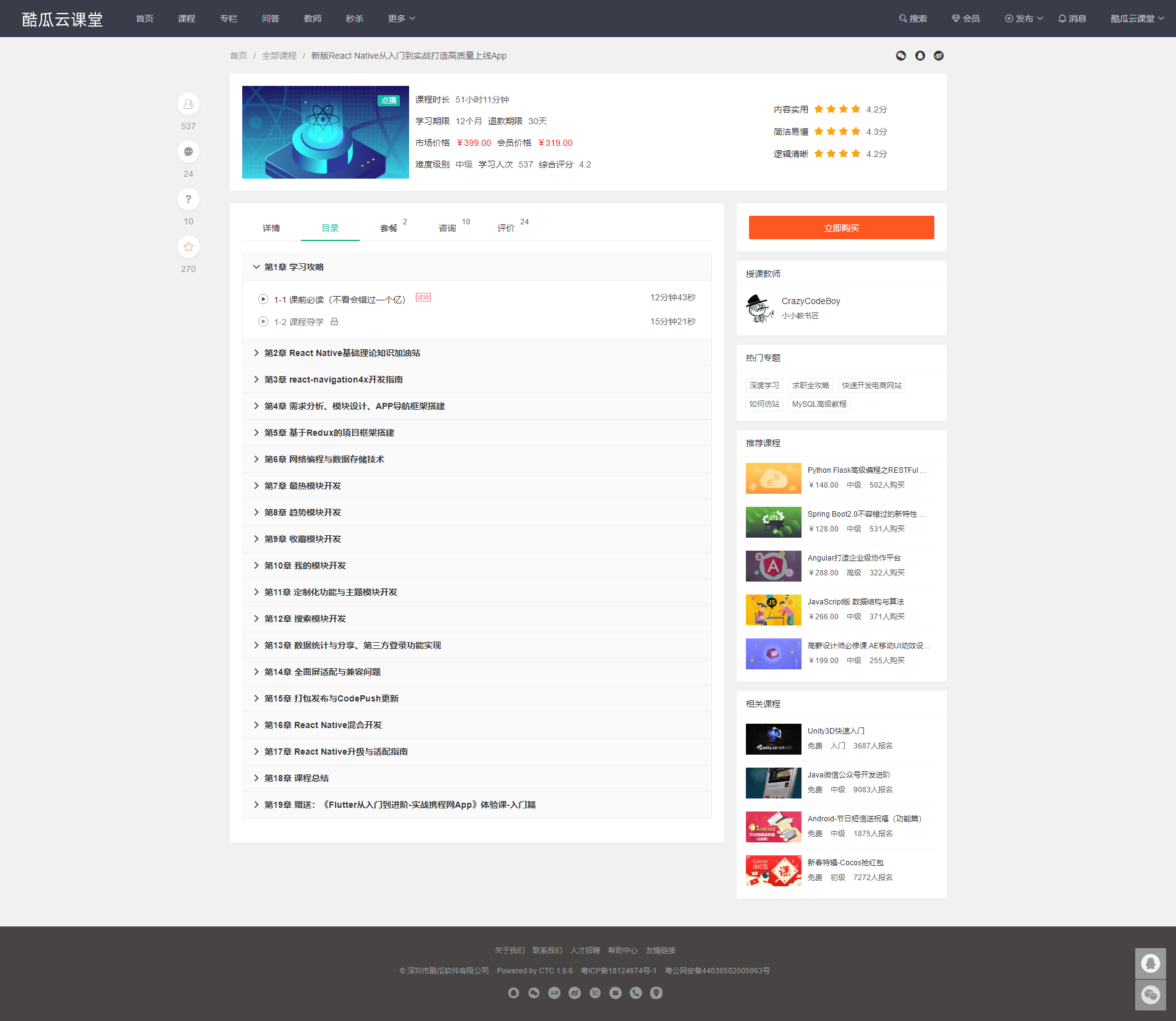Open 秒杀 in the top navigation
This screenshot has height=1021, width=1176.
(x=355, y=19)
